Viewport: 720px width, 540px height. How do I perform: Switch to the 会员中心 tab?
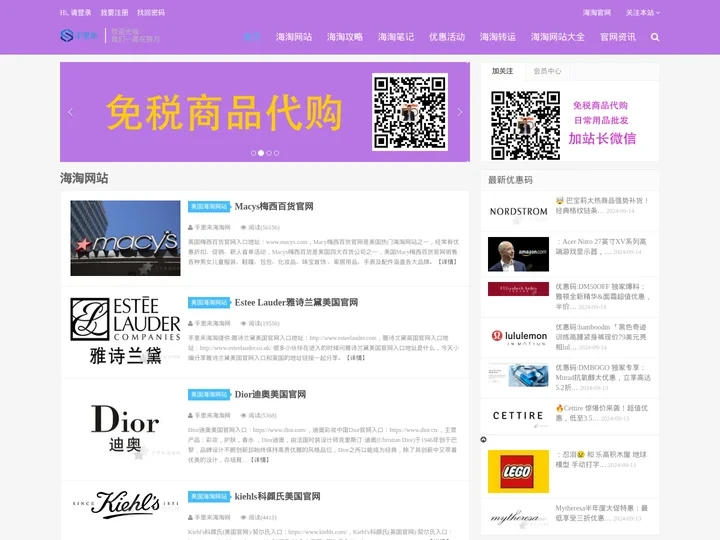click(547, 71)
